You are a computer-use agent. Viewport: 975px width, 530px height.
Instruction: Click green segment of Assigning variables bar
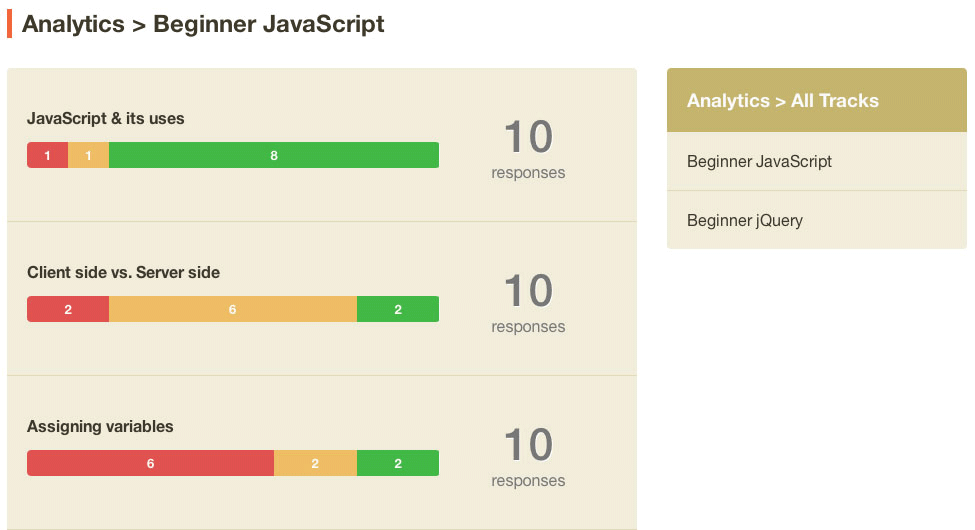(x=398, y=463)
